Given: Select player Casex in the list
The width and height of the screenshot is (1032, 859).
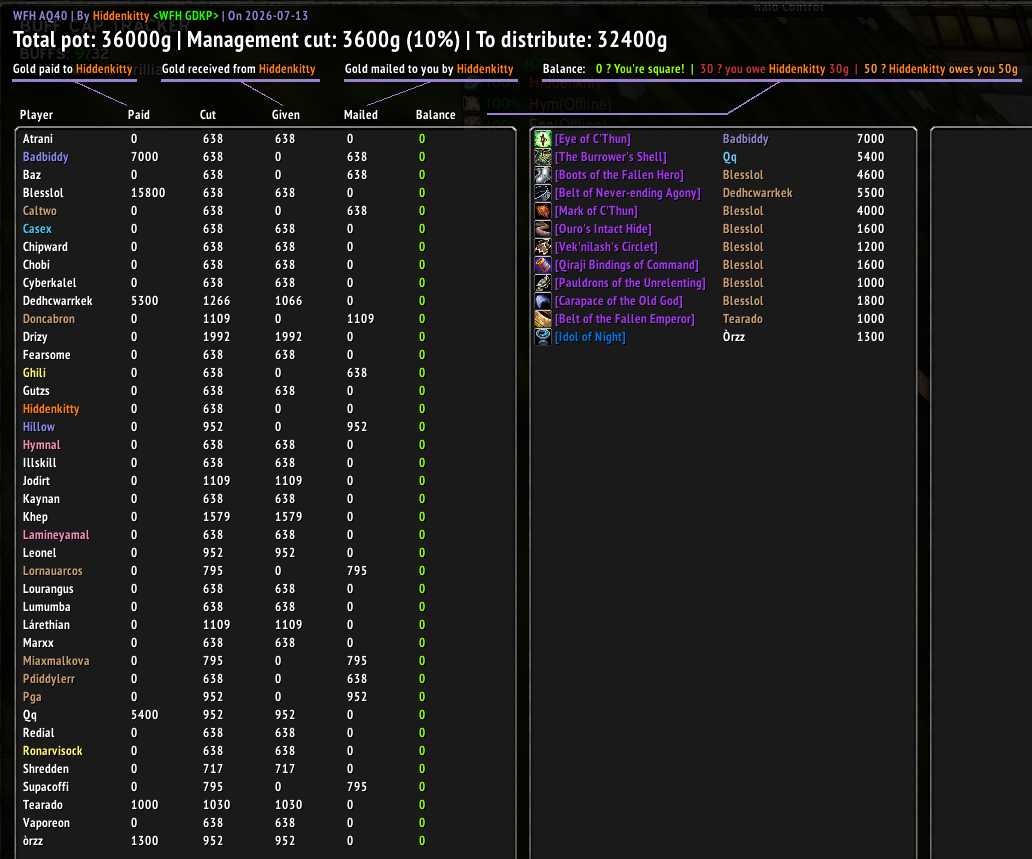Looking at the screenshot, I should 37,229.
